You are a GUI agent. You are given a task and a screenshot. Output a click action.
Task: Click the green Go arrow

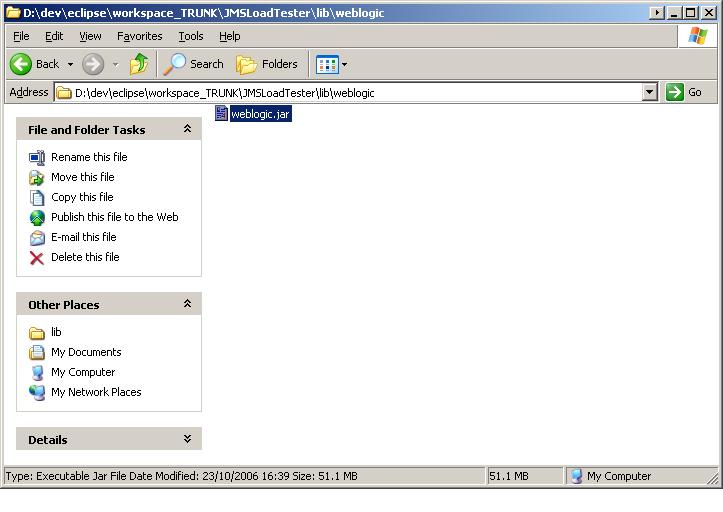[x=675, y=92]
